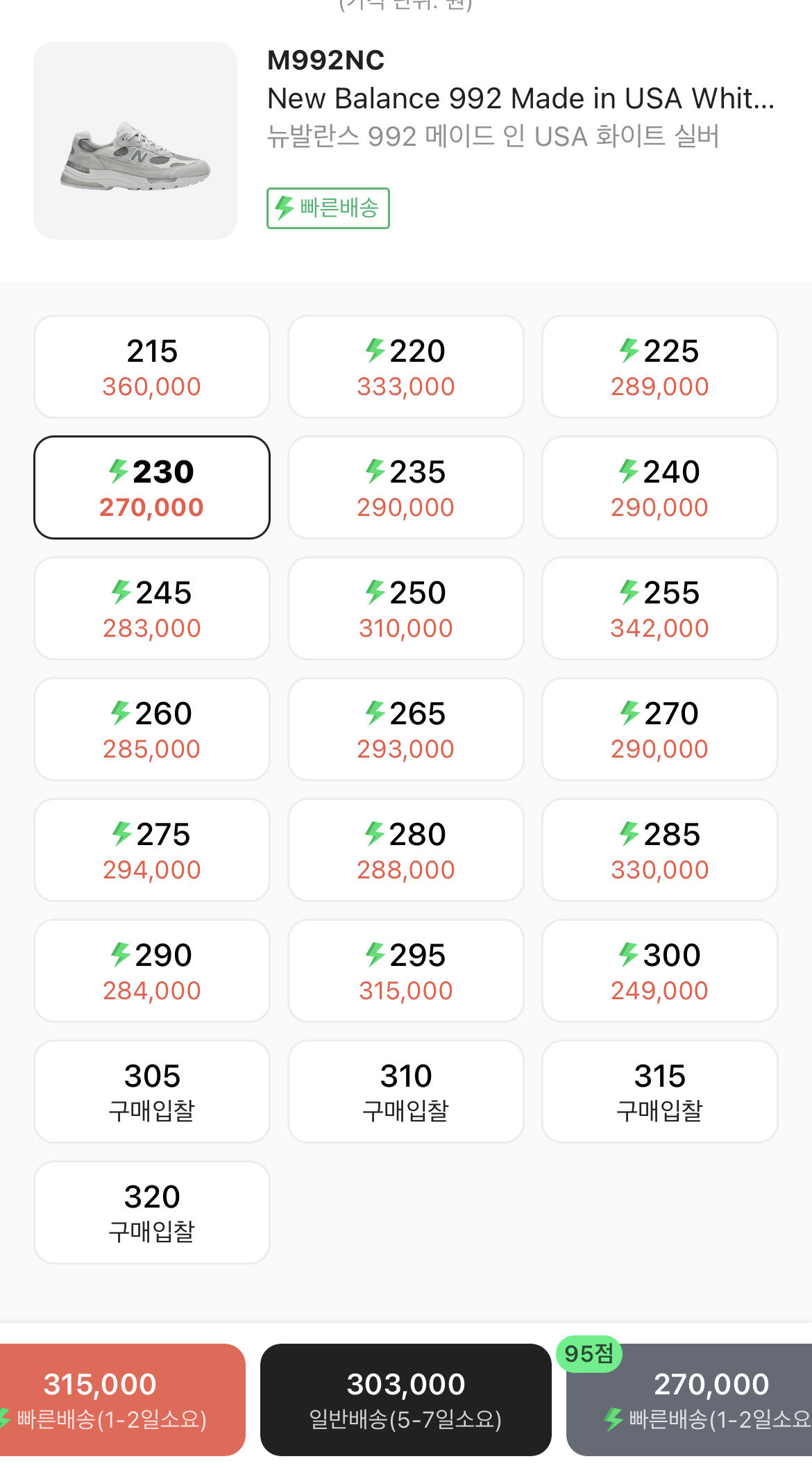Image resolution: width=812 pixels, height=1477 pixels.
Task: Choose size 300 priced 249,000
Action: [660, 971]
